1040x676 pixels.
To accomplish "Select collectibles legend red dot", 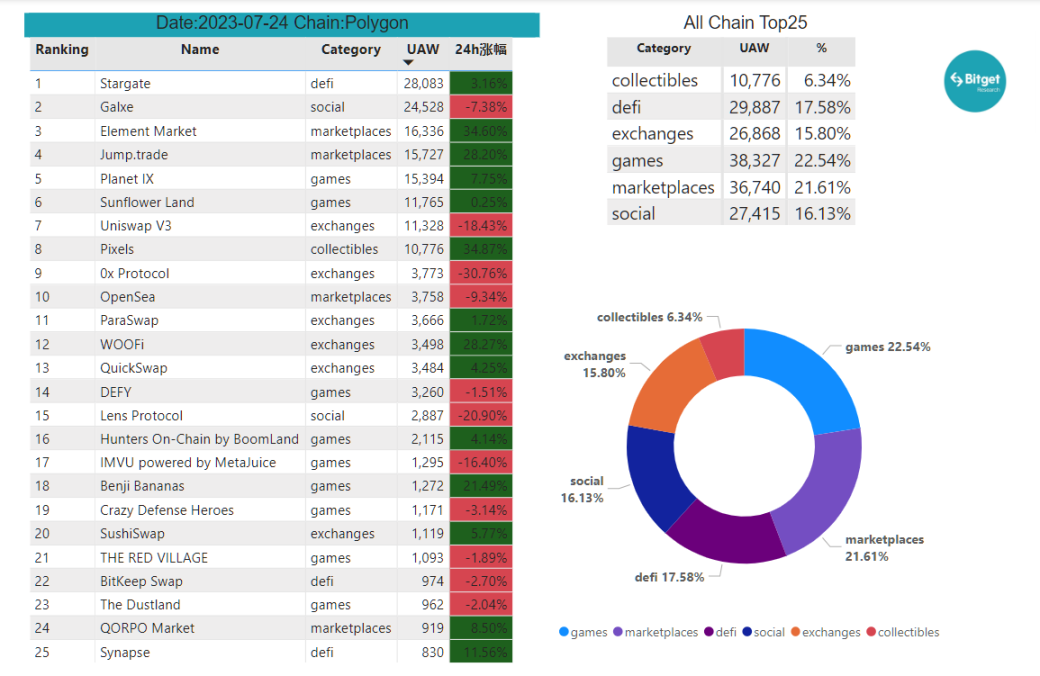I will tap(871, 632).
